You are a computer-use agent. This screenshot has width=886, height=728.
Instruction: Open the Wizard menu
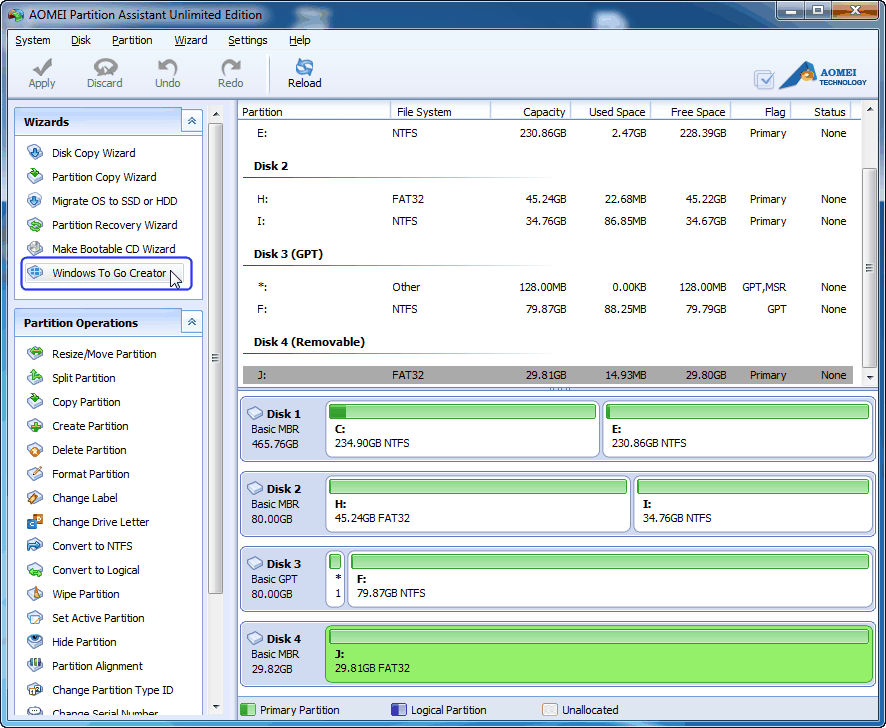pos(190,40)
